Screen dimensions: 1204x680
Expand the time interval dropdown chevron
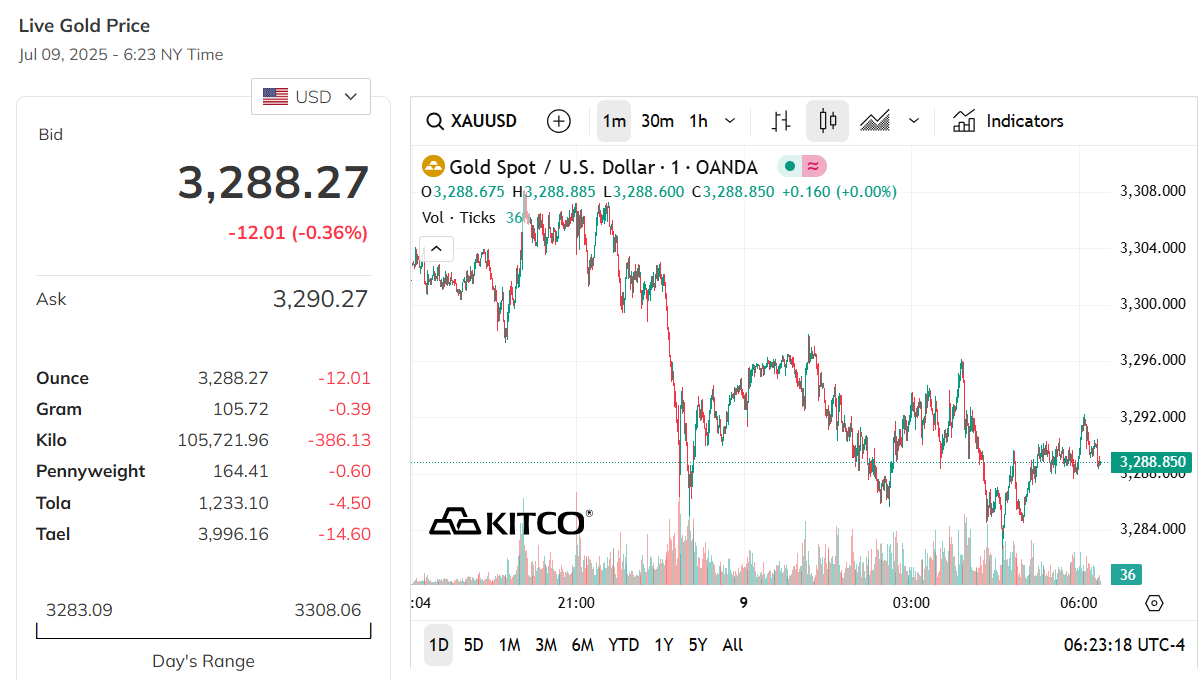coord(730,121)
